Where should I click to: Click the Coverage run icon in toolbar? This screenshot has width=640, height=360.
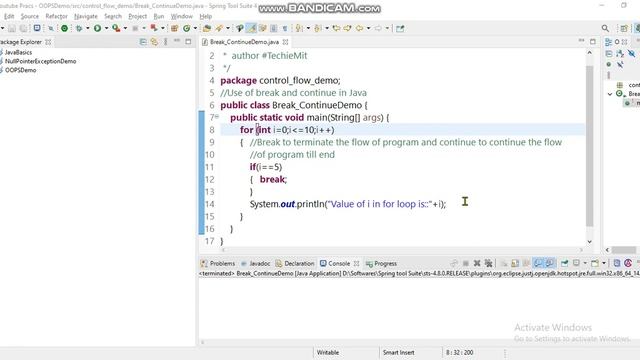coord(116,28)
